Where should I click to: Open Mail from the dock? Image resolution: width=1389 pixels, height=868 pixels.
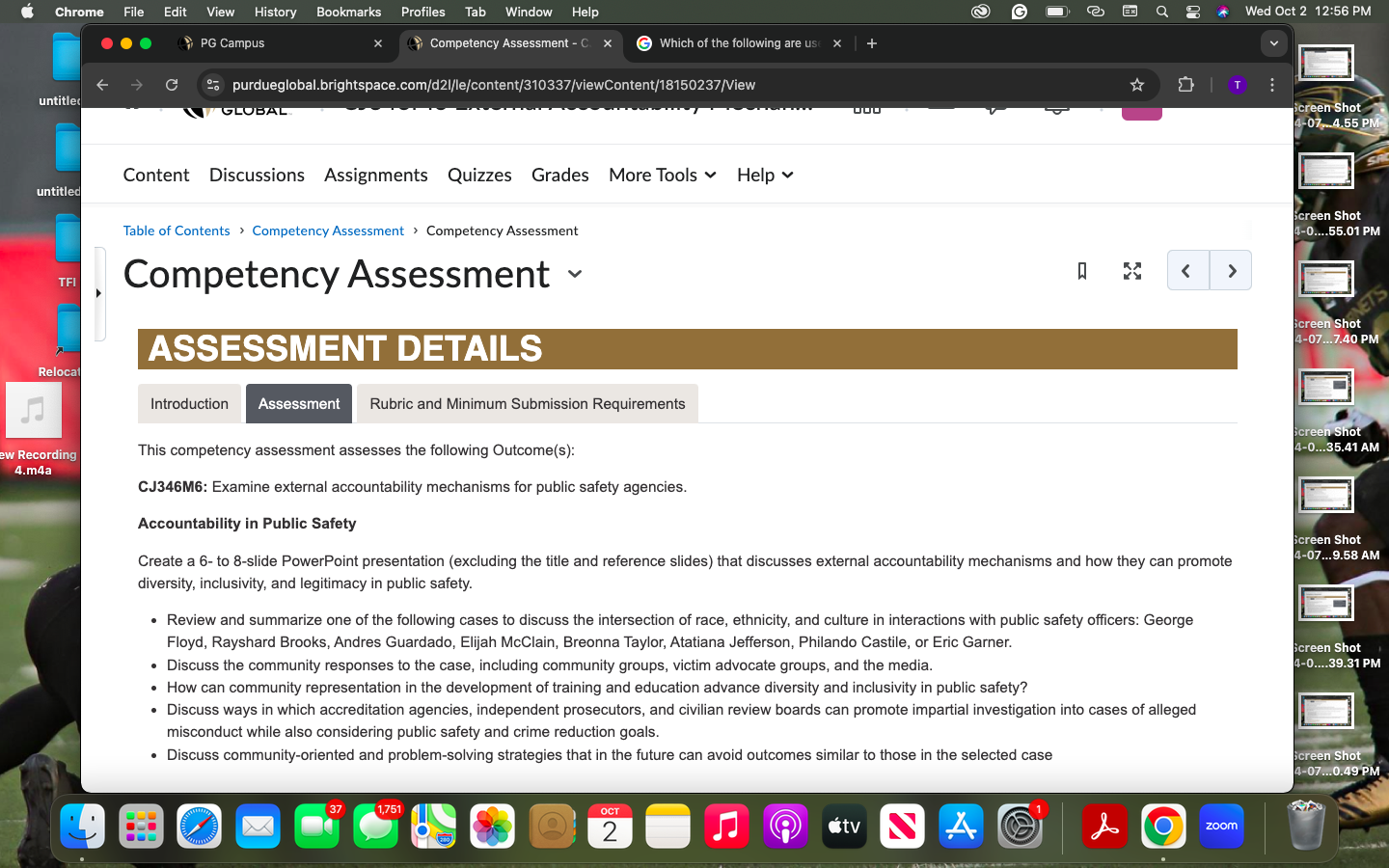[x=259, y=827]
